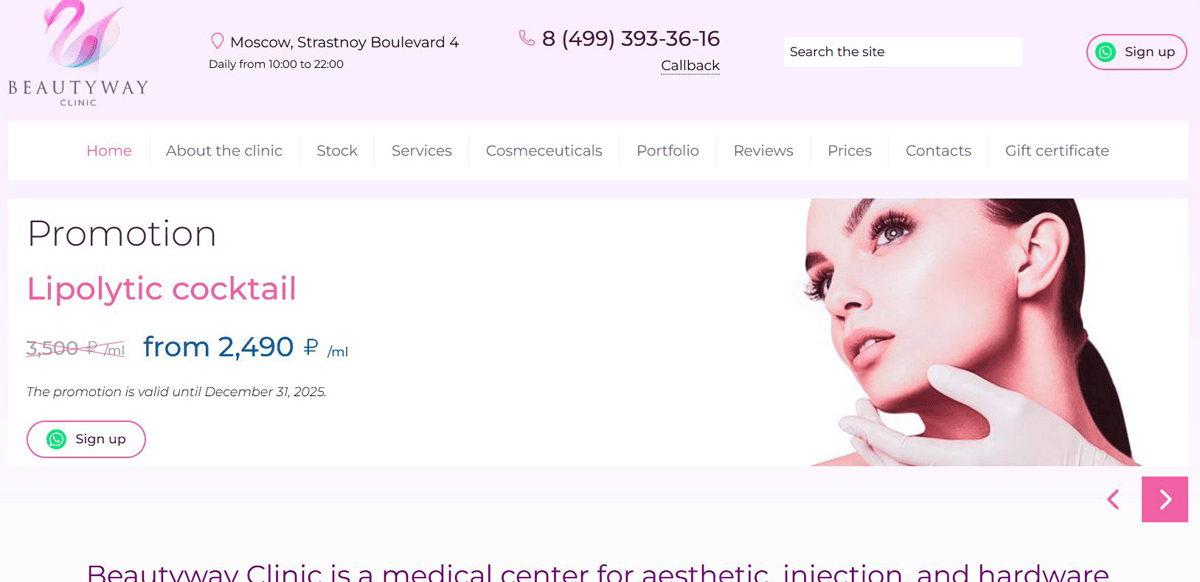This screenshot has height=582, width=1200.
Task: Focus the Search the site field
Action: [x=903, y=52]
